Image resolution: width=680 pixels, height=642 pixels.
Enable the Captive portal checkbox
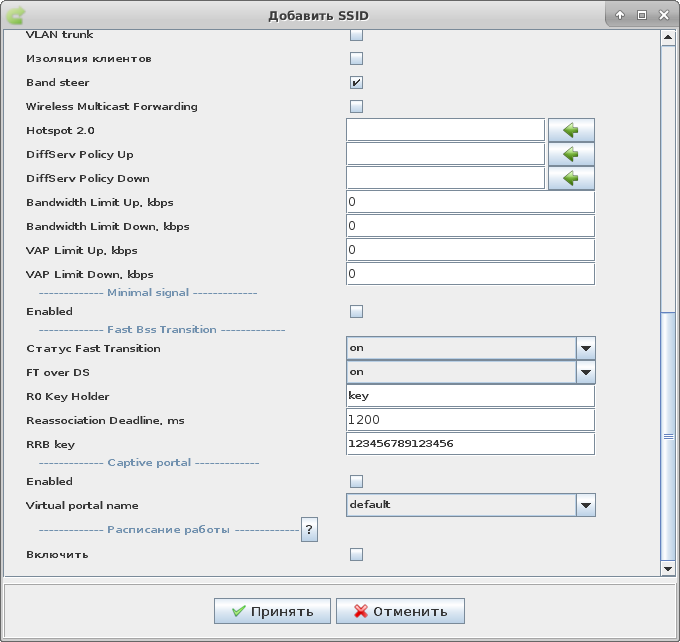click(x=356, y=481)
